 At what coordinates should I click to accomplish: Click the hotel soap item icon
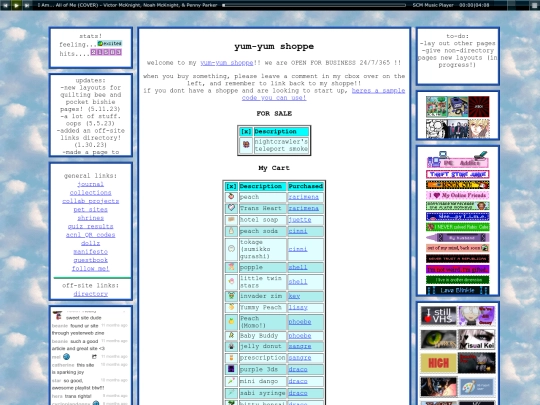point(231,219)
